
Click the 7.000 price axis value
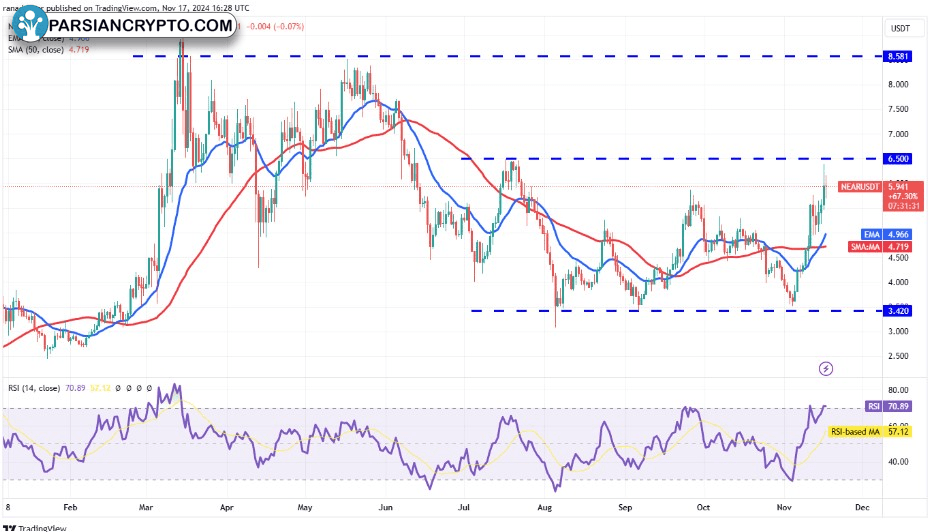(x=898, y=134)
